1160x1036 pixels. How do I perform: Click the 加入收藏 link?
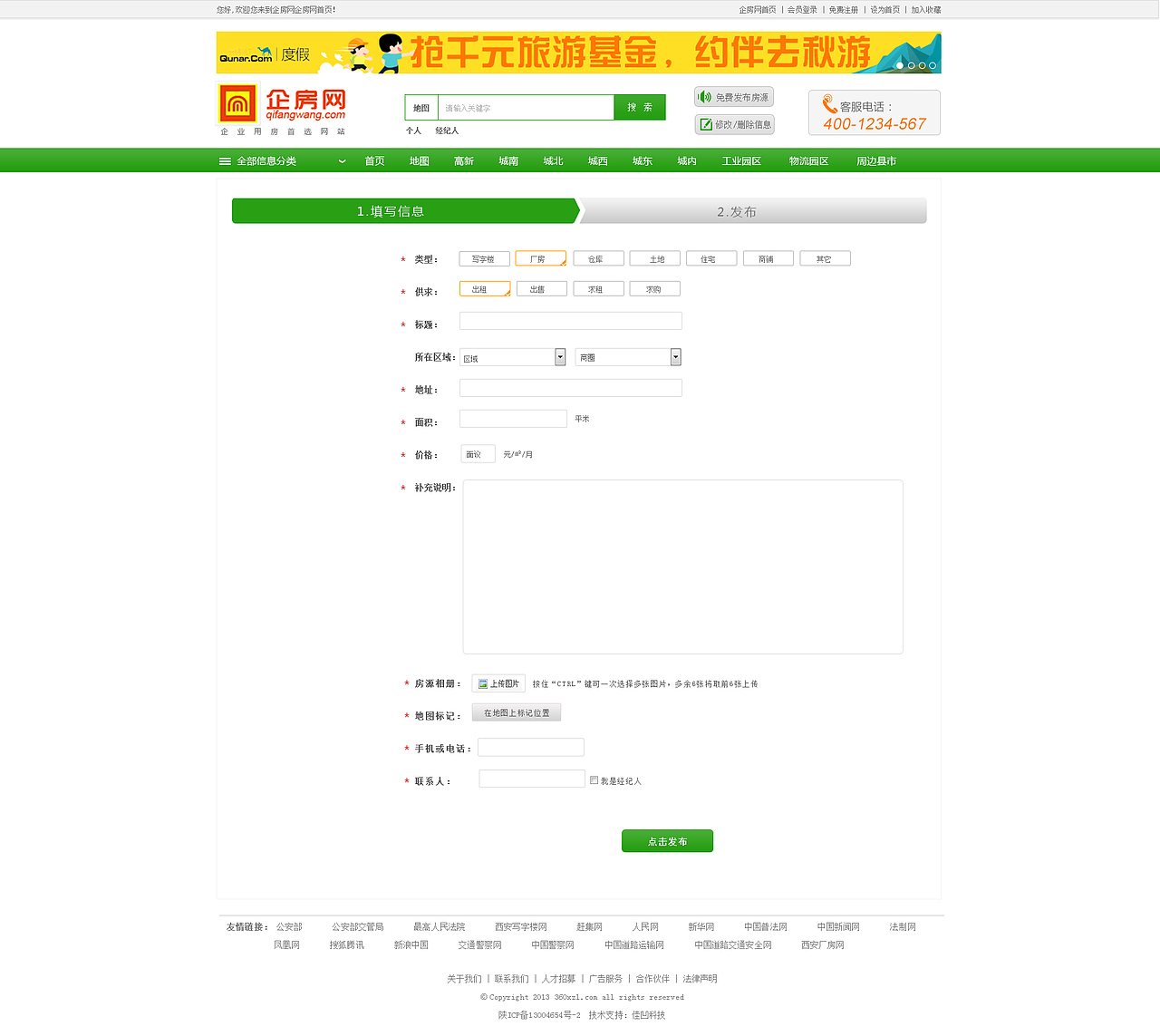pos(926,10)
